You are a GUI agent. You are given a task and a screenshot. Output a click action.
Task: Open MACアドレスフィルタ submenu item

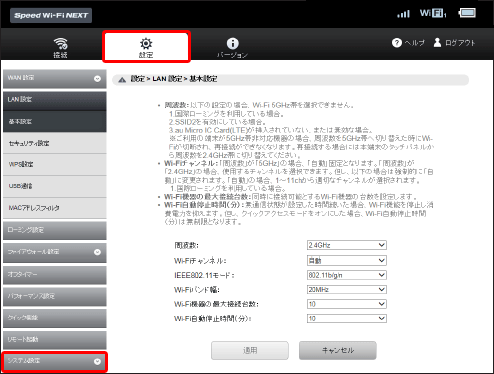(x=55, y=208)
